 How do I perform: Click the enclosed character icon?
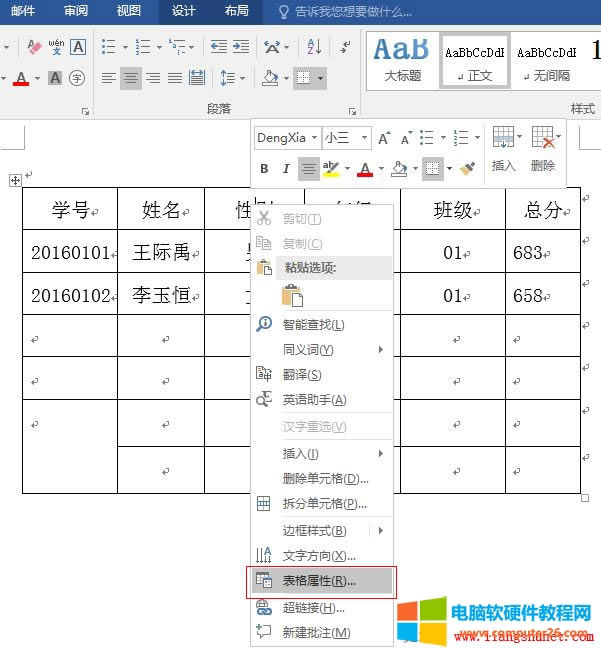(77, 78)
